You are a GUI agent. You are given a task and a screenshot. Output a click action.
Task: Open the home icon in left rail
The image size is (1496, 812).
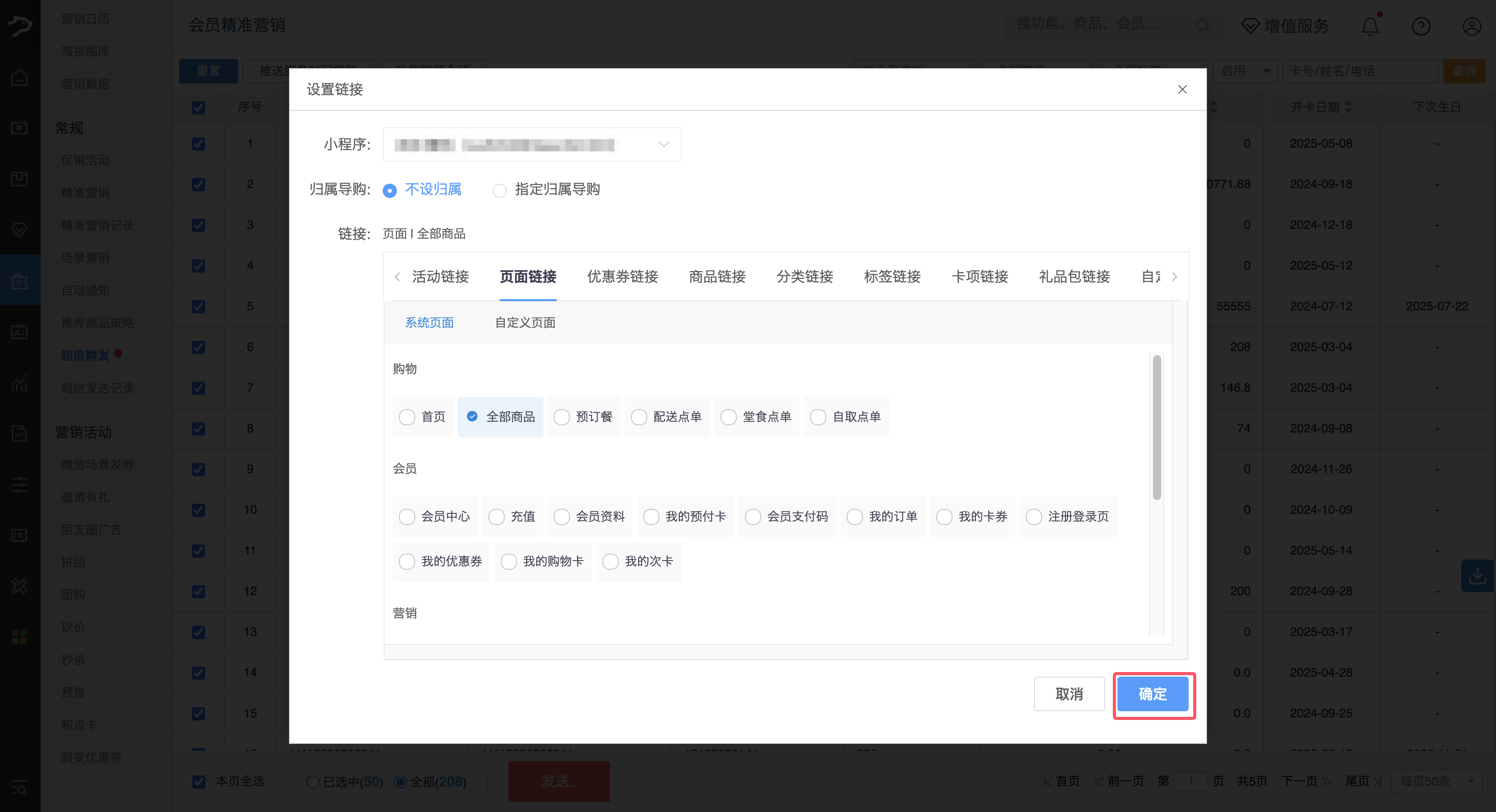point(20,77)
